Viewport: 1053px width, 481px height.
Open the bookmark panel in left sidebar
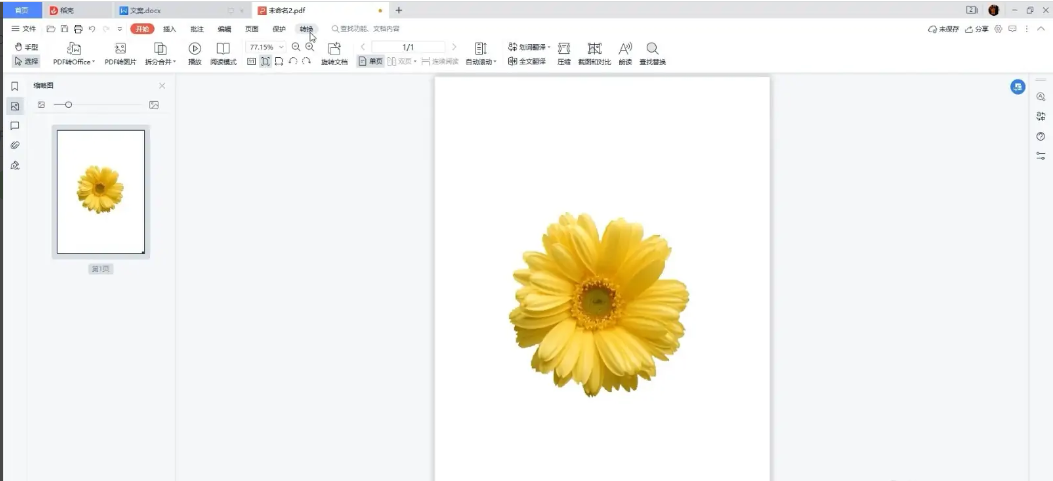coord(15,87)
